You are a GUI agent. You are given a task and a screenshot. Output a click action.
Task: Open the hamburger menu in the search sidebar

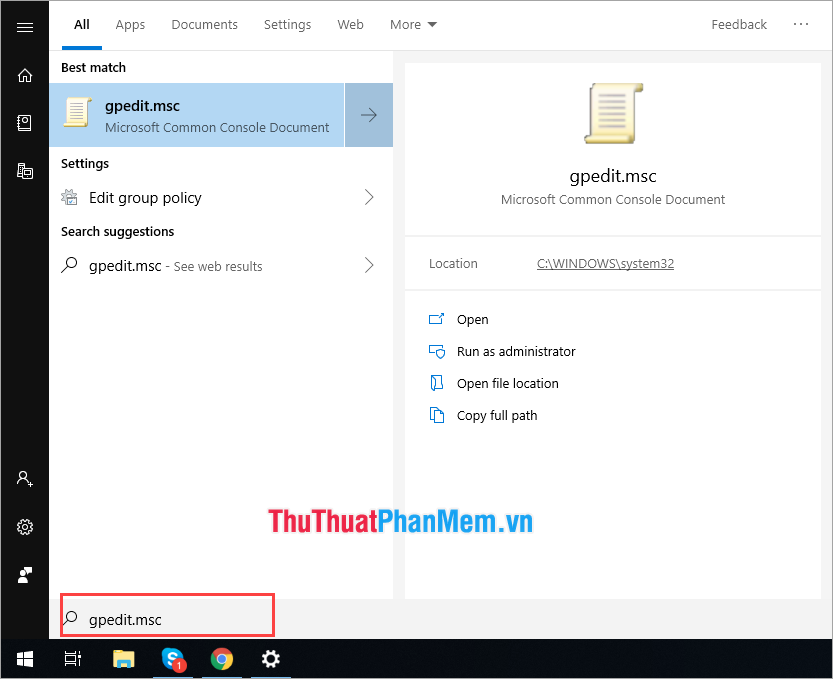coord(25,27)
